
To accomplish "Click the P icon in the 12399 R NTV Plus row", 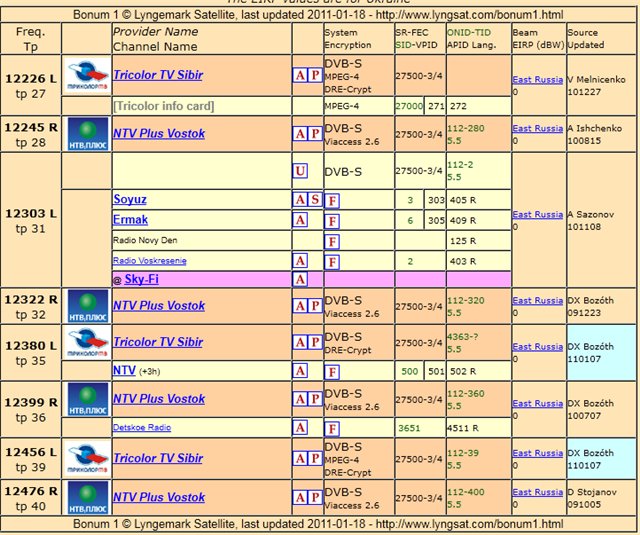I will 315,399.
